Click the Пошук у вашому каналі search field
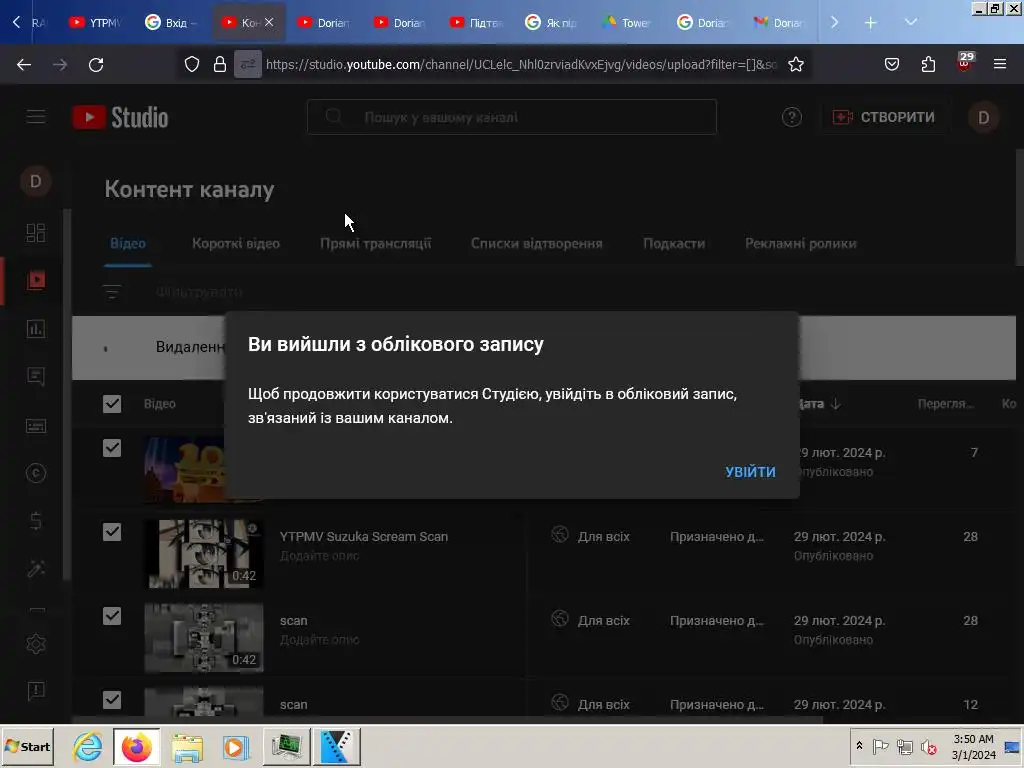This screenshot has width=1024, height=768. [511, 117]
